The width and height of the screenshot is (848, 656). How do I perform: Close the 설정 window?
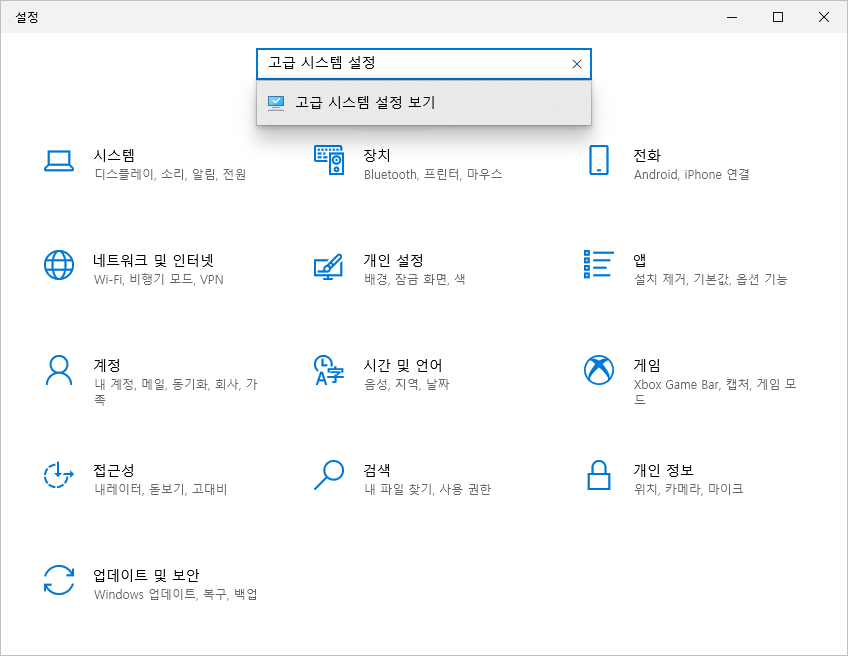tap(824, 17)
